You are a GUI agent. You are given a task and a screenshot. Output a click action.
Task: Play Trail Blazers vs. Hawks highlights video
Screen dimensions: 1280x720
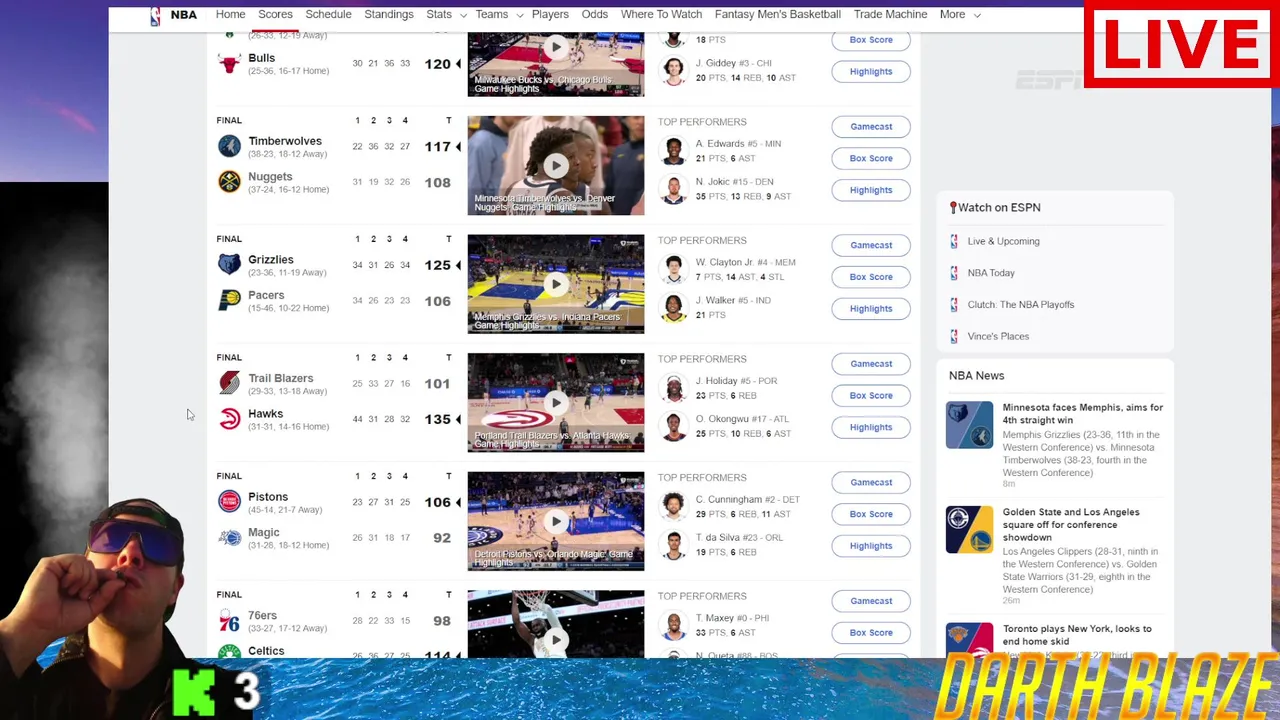[556, 403]
